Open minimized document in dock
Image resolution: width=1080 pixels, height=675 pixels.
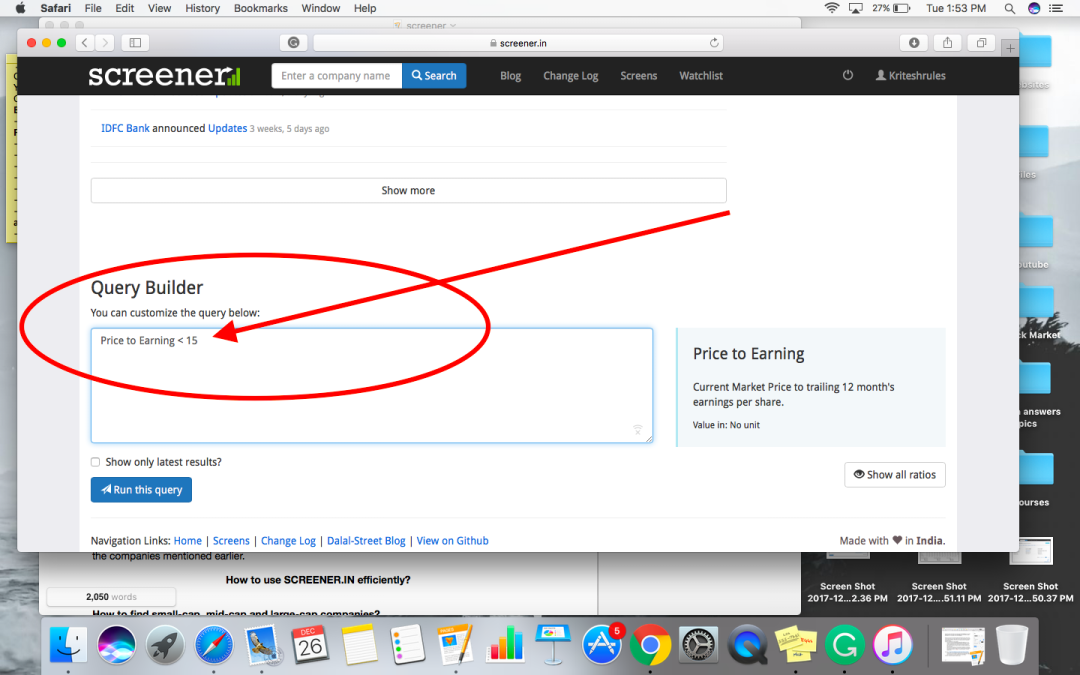[963, 646]
